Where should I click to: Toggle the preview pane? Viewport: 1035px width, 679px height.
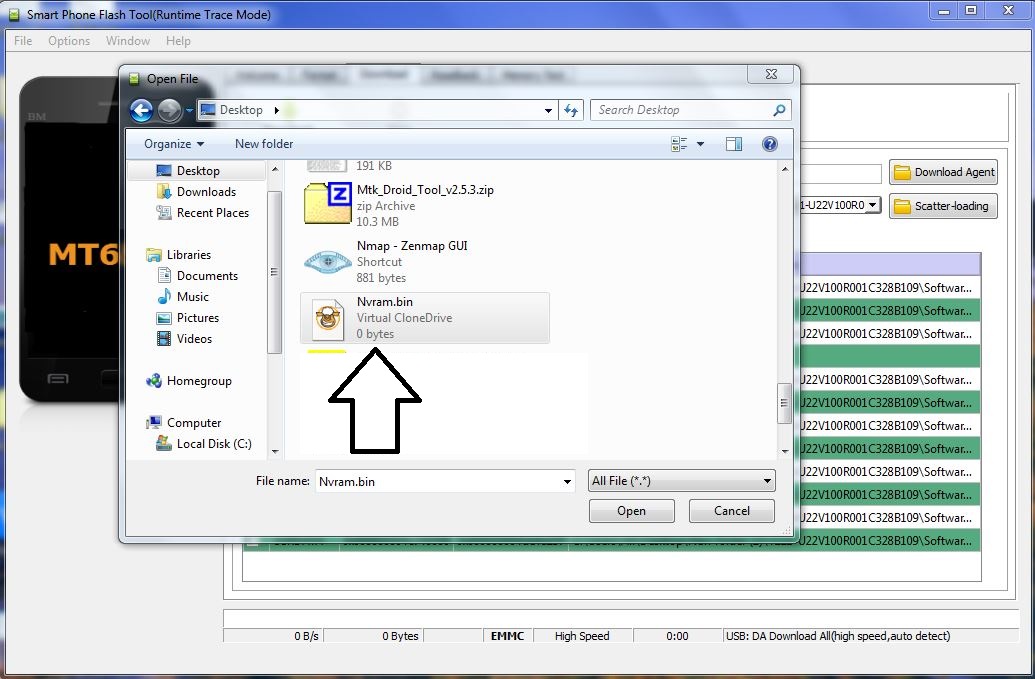pyautogui.click(x=733, y=144)
